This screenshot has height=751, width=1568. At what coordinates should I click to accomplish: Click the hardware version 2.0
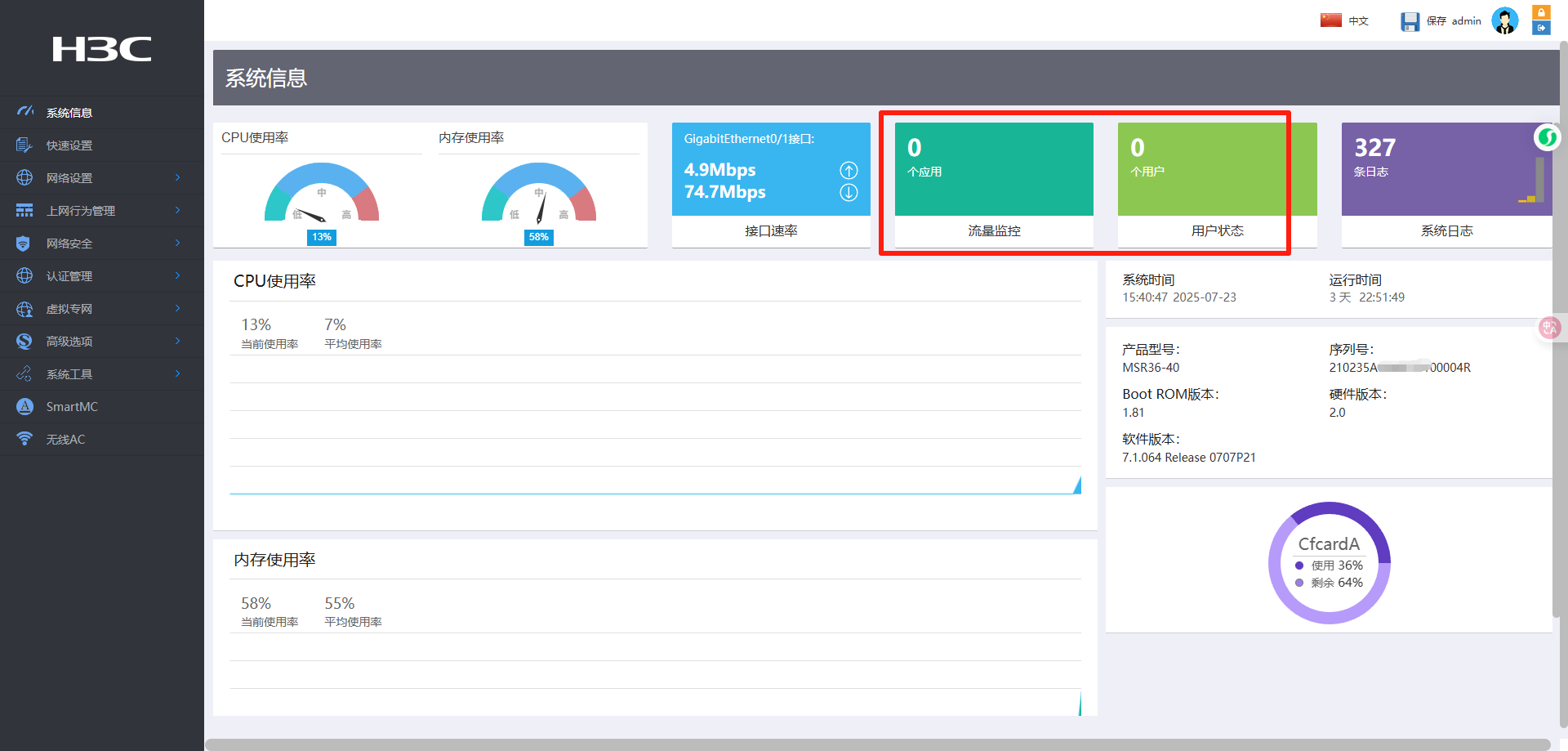[x=1337, y=413]
